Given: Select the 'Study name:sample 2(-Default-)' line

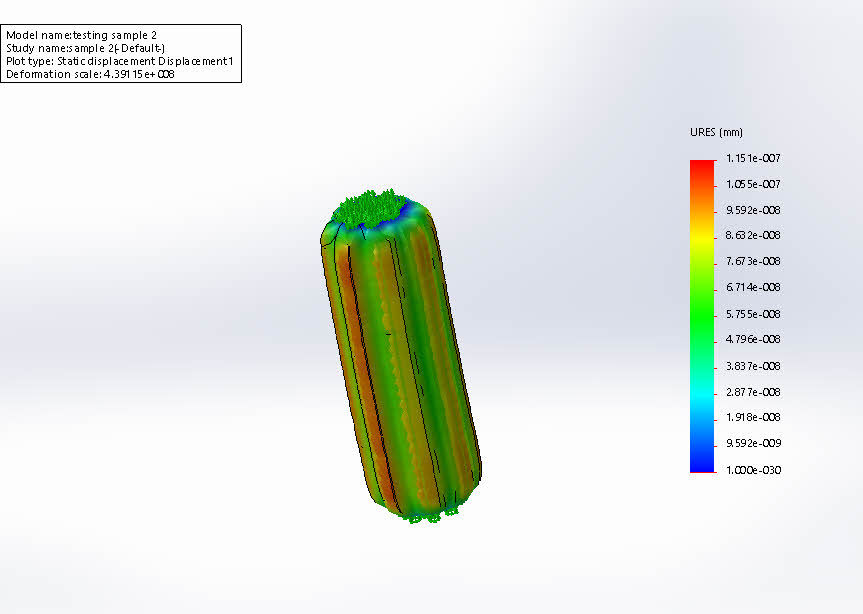Looking at the screenshot, I should pos(85,48).
